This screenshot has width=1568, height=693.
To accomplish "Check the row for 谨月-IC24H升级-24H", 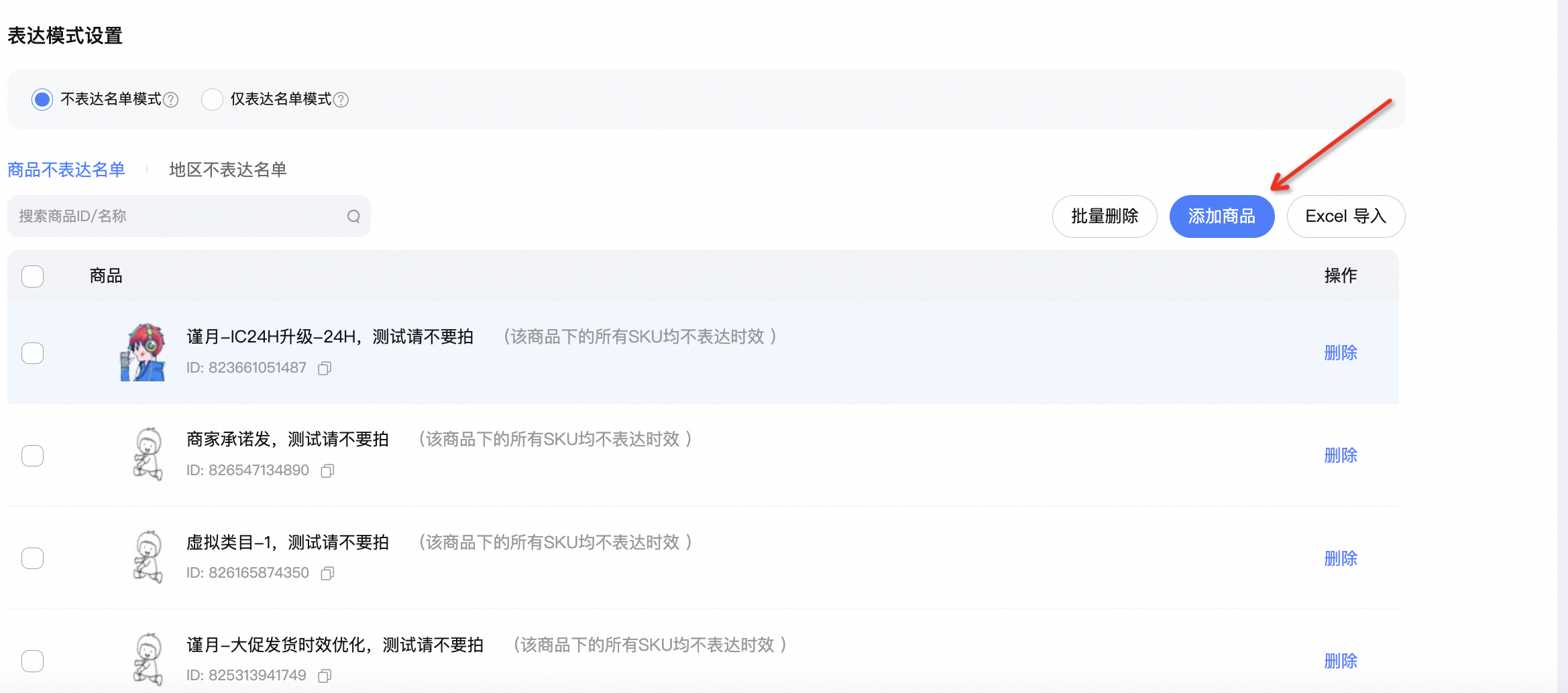I will 32,353.
